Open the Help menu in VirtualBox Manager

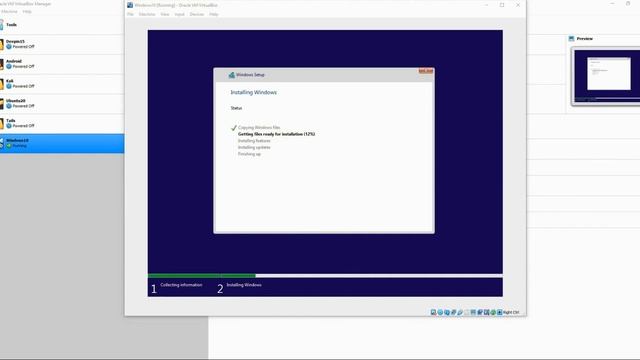click(x=27, y=11)
